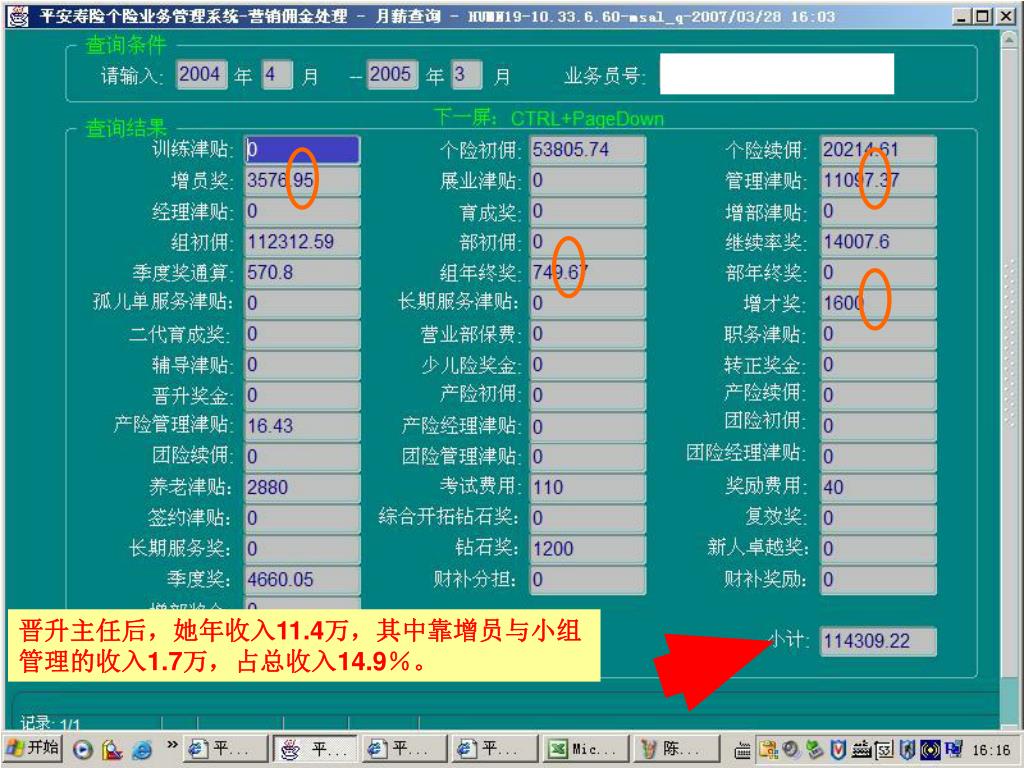Select the 二代育成奖 field
1024x768 pixels.
[302, 334]
